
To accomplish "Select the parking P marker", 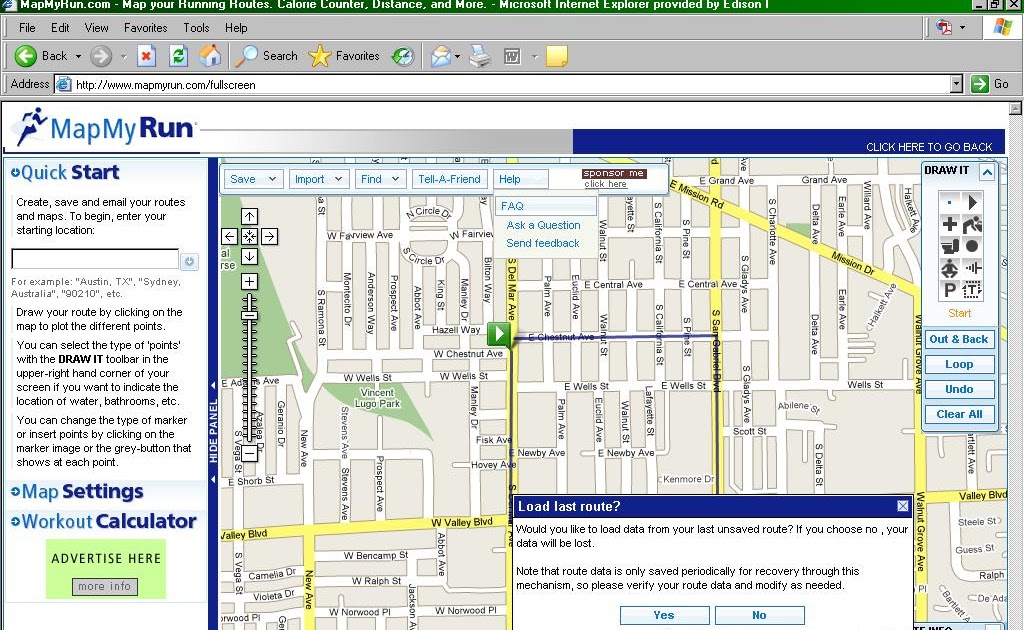I will [949, 289].
